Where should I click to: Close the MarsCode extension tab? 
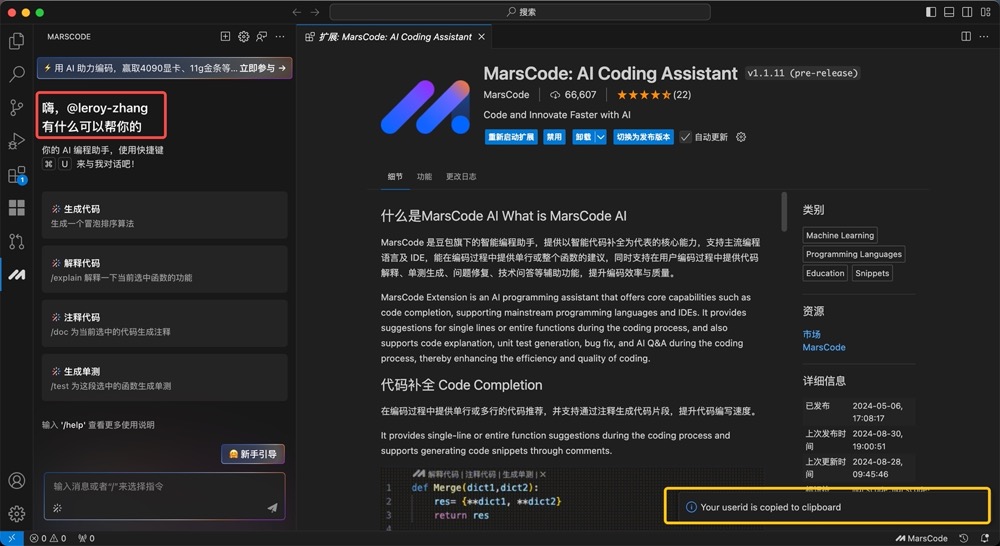(482, 37)
